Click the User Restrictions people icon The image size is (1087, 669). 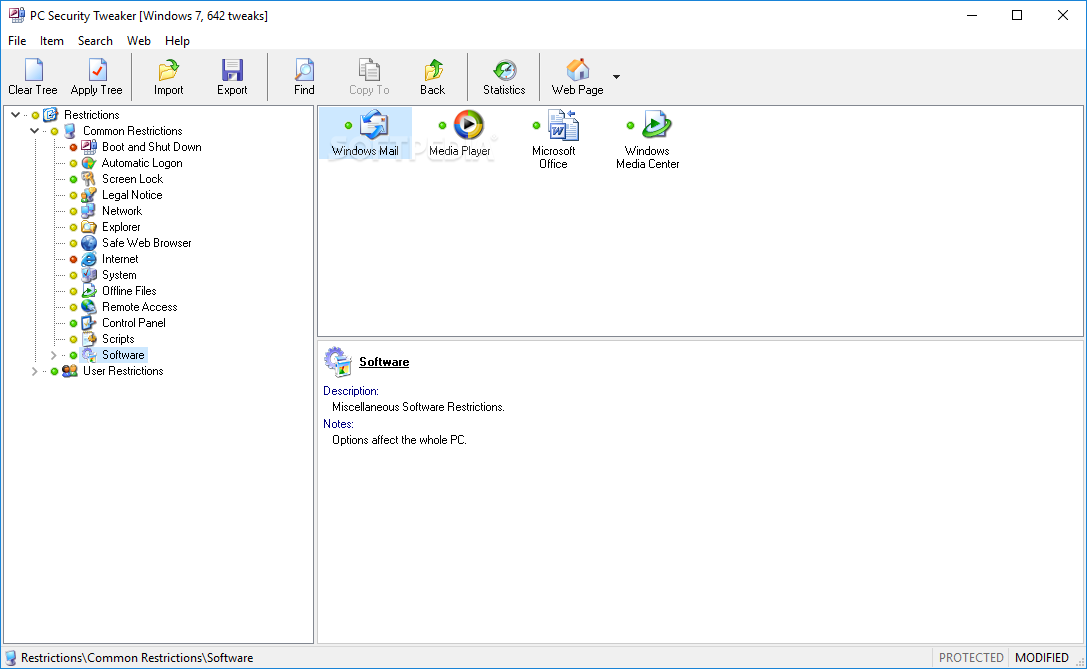(x=69, y=371)
